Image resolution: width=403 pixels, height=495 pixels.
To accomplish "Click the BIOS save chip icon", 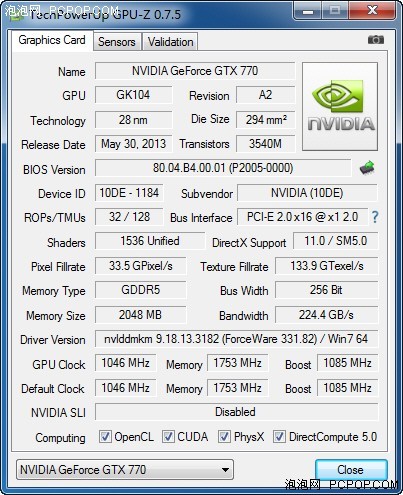I will (x=367, y=168).
